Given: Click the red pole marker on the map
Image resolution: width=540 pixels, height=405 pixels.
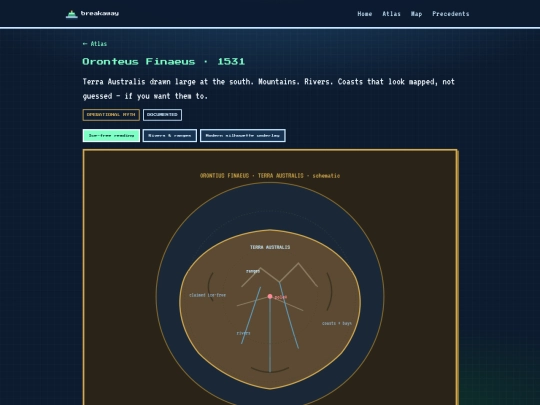Looking at the screenshot, I should coord(270,297).
